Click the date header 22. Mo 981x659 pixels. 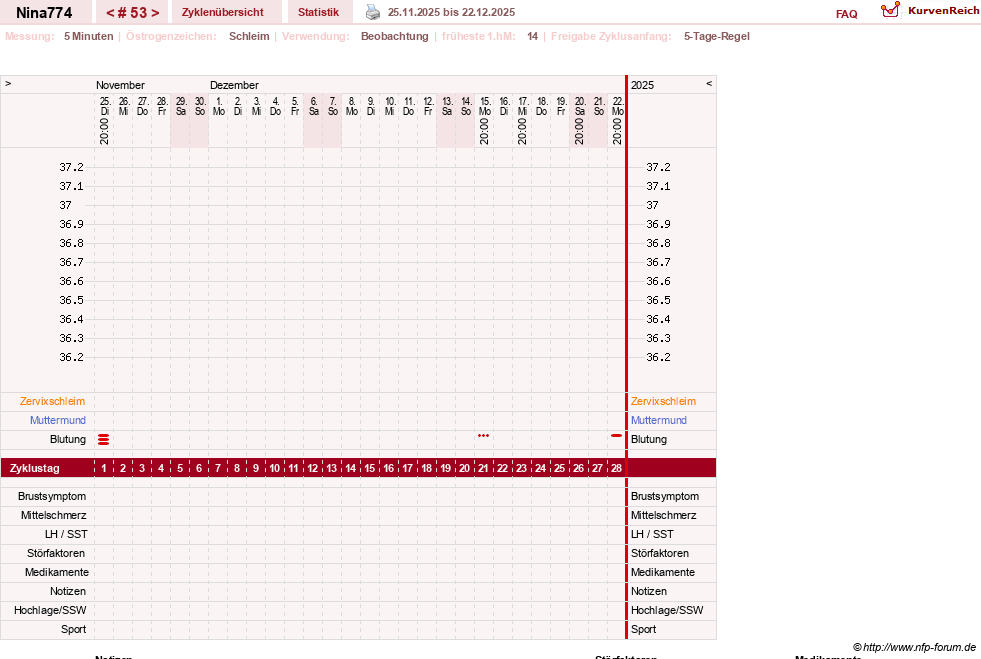click(x=618, y=106)
